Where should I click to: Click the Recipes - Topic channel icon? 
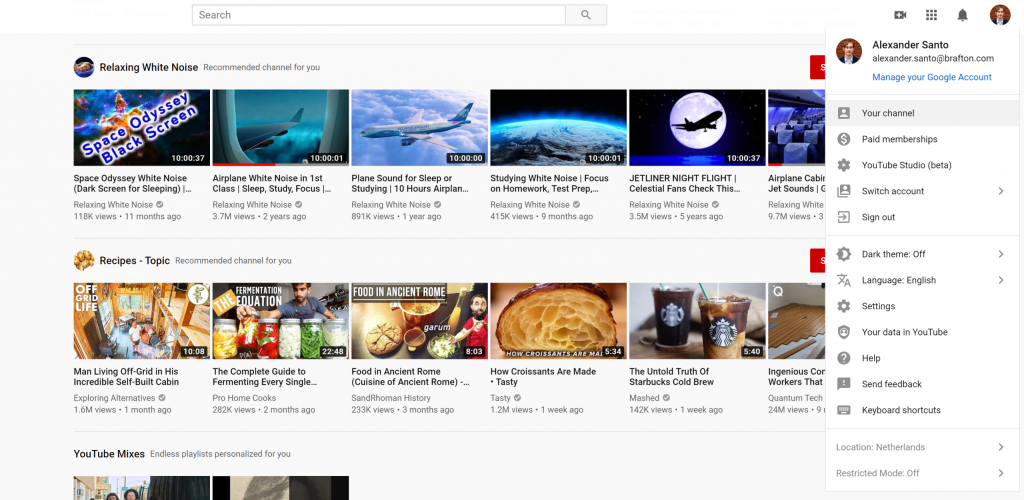84,260
